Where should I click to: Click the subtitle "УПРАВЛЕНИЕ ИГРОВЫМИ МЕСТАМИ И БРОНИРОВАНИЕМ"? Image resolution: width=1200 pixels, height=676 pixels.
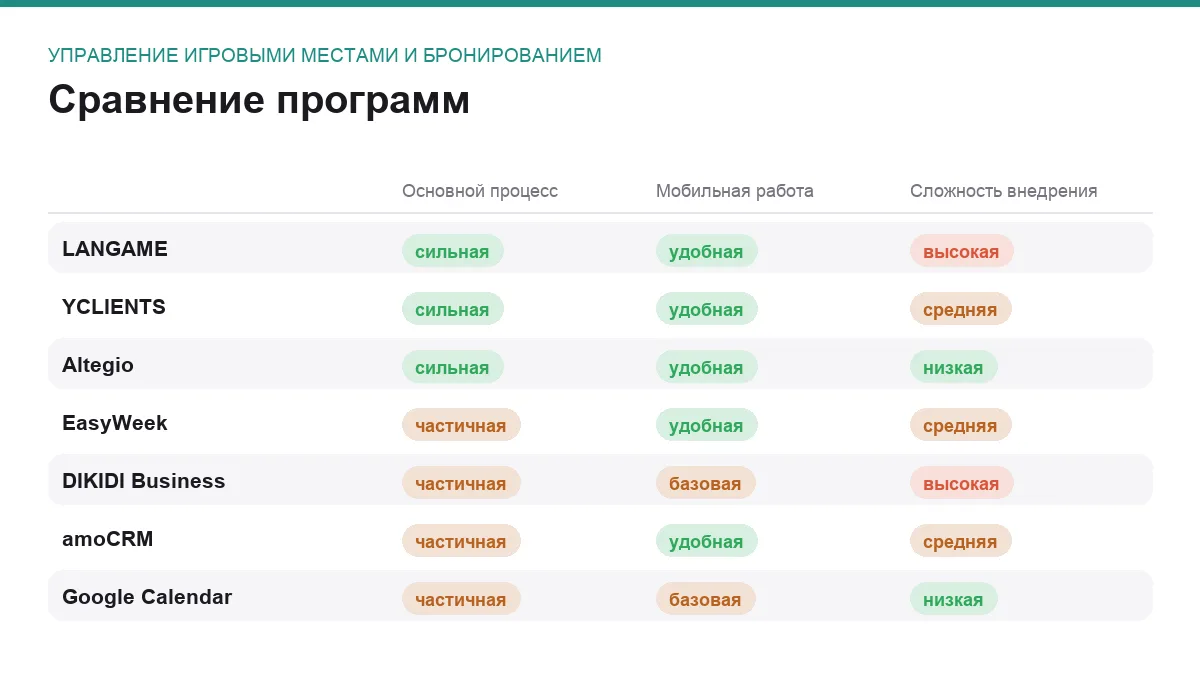325,55
